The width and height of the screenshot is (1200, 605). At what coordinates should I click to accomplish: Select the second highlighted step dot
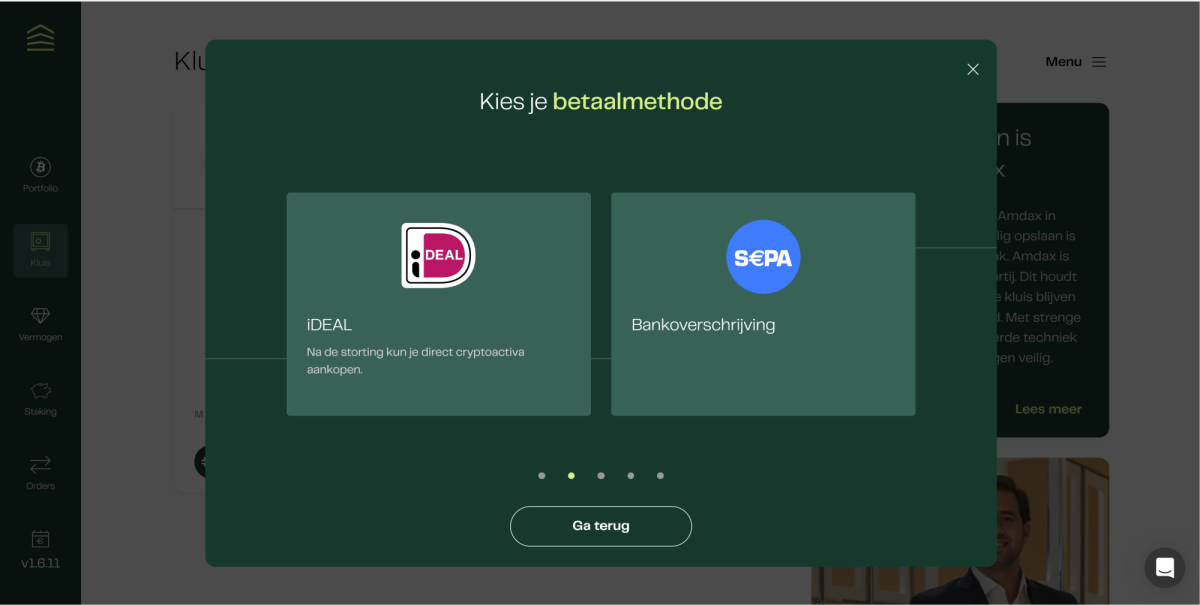pyautogui.click(x=571, y=476)
